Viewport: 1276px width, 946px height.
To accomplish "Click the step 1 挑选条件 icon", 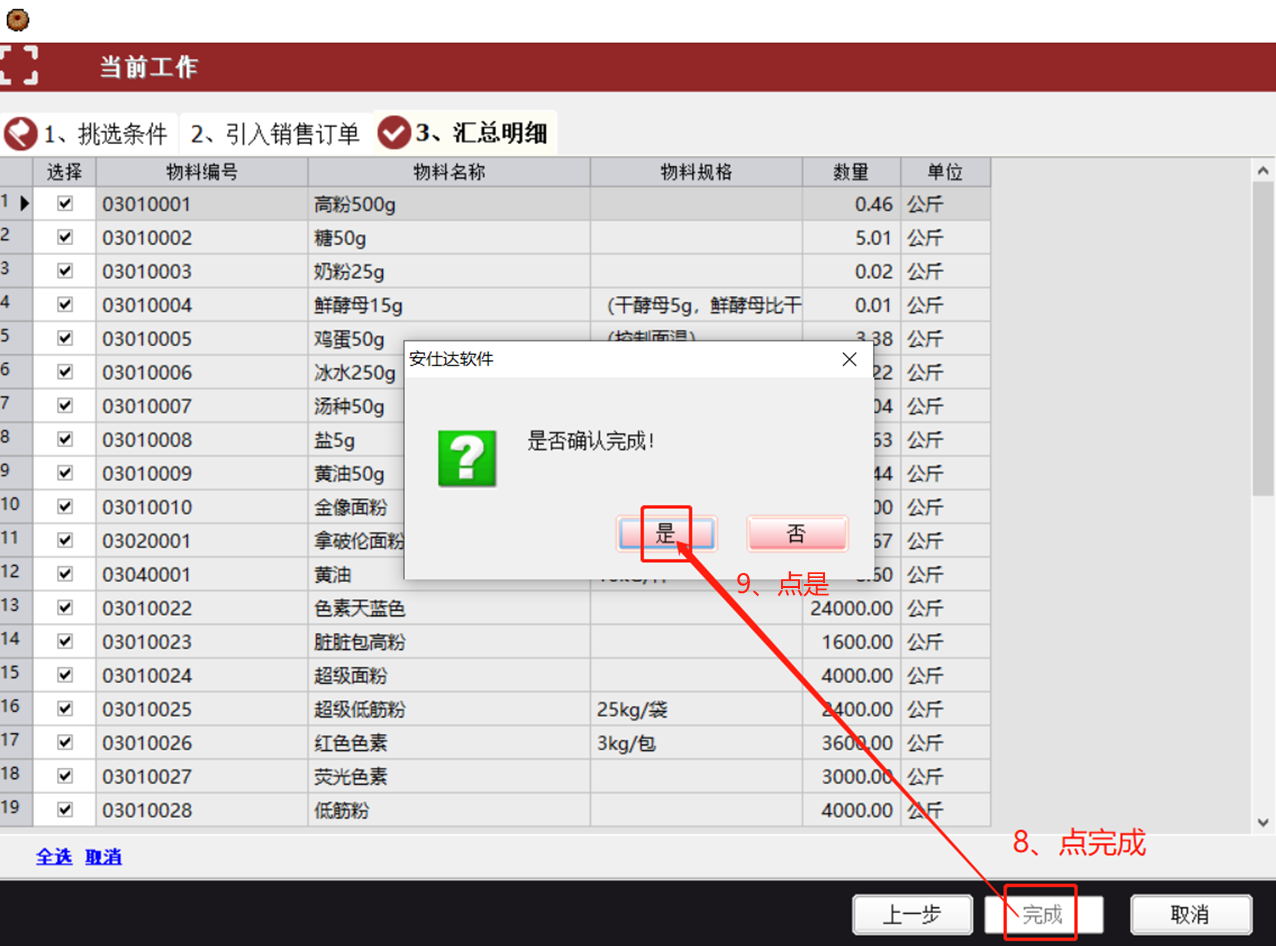I will point(21,133).
